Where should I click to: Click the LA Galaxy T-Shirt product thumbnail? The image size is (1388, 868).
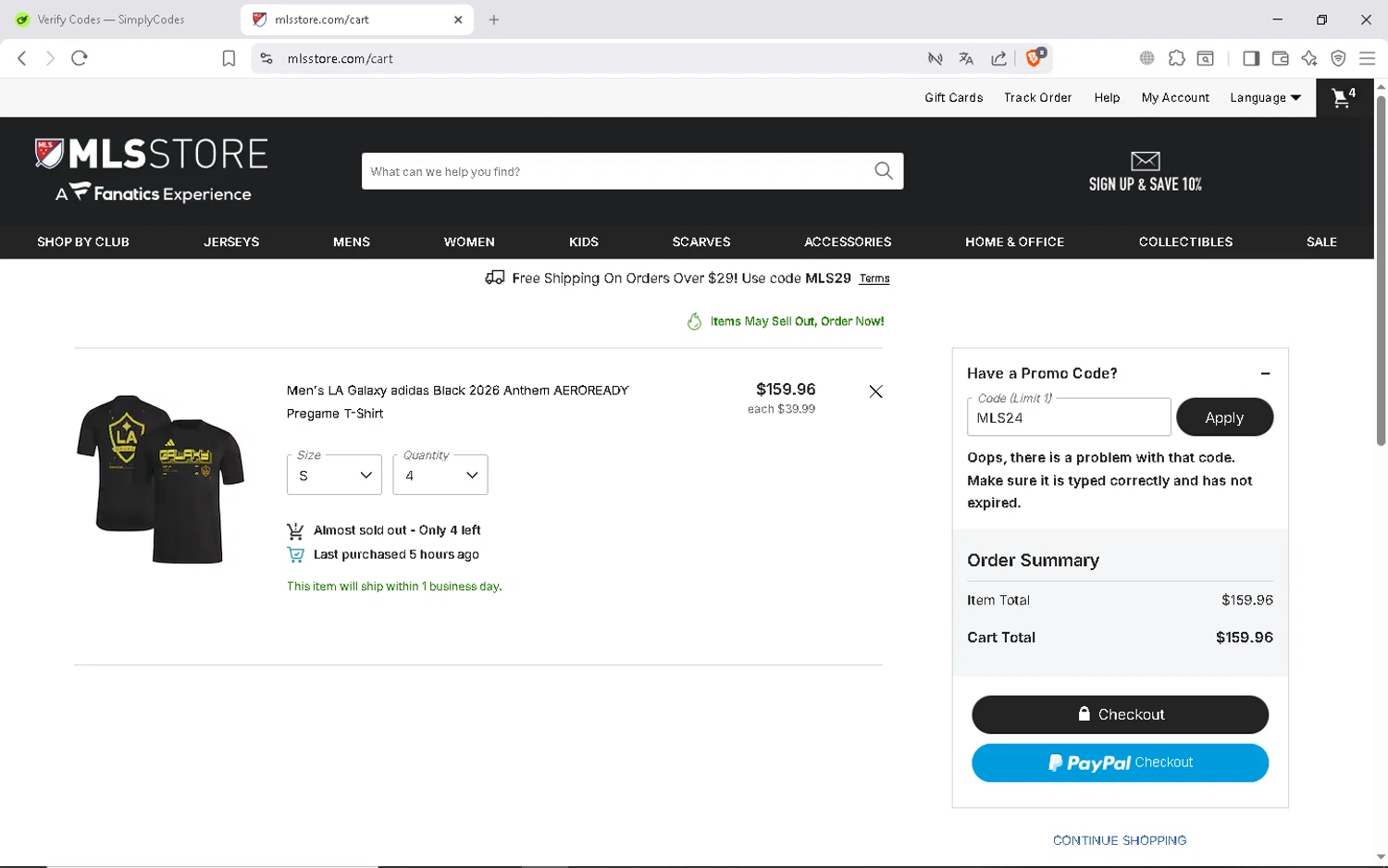[x=160, y=478]
